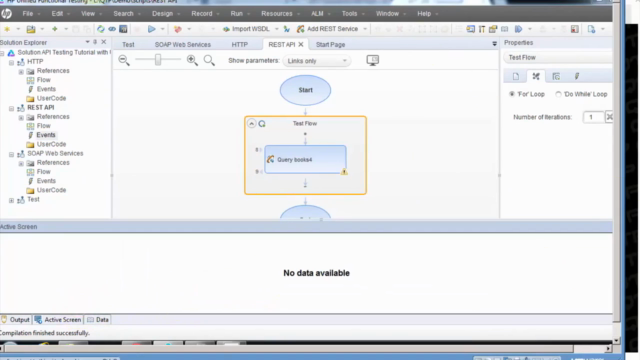Image resolution: width=640 pixels, height=360 pixels.
Task: Click the monitor icon on canvas toolbar
Action: tap(373, 60)
